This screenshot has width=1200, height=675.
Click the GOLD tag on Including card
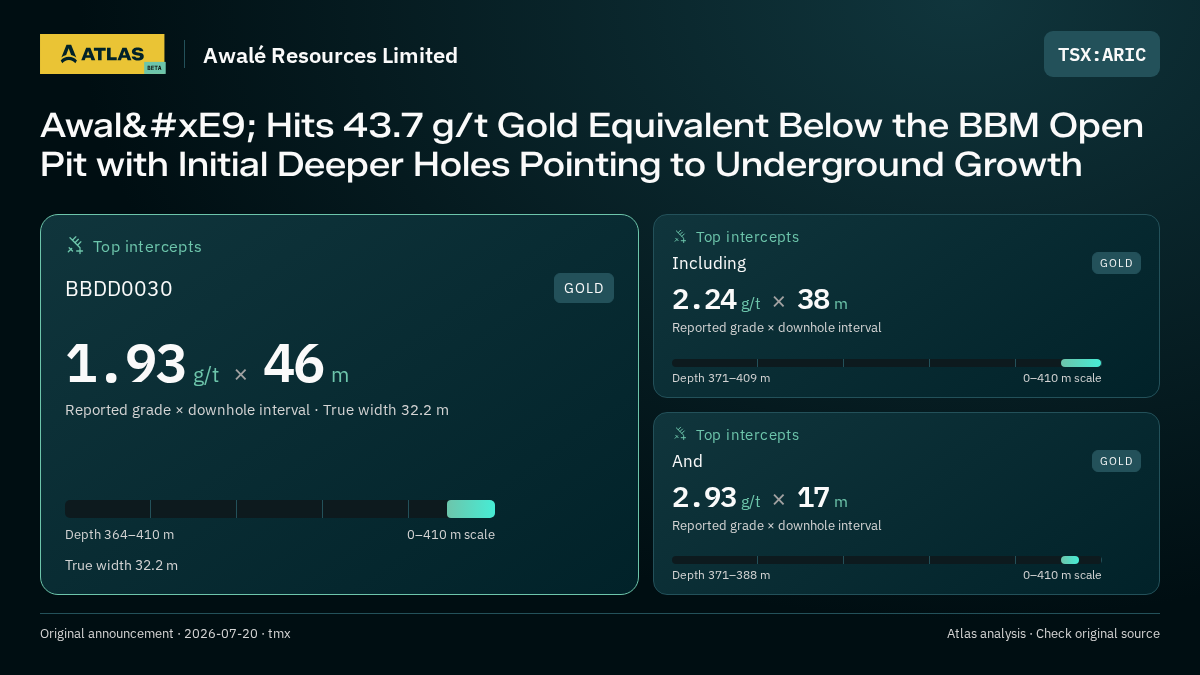[1116, 263]
